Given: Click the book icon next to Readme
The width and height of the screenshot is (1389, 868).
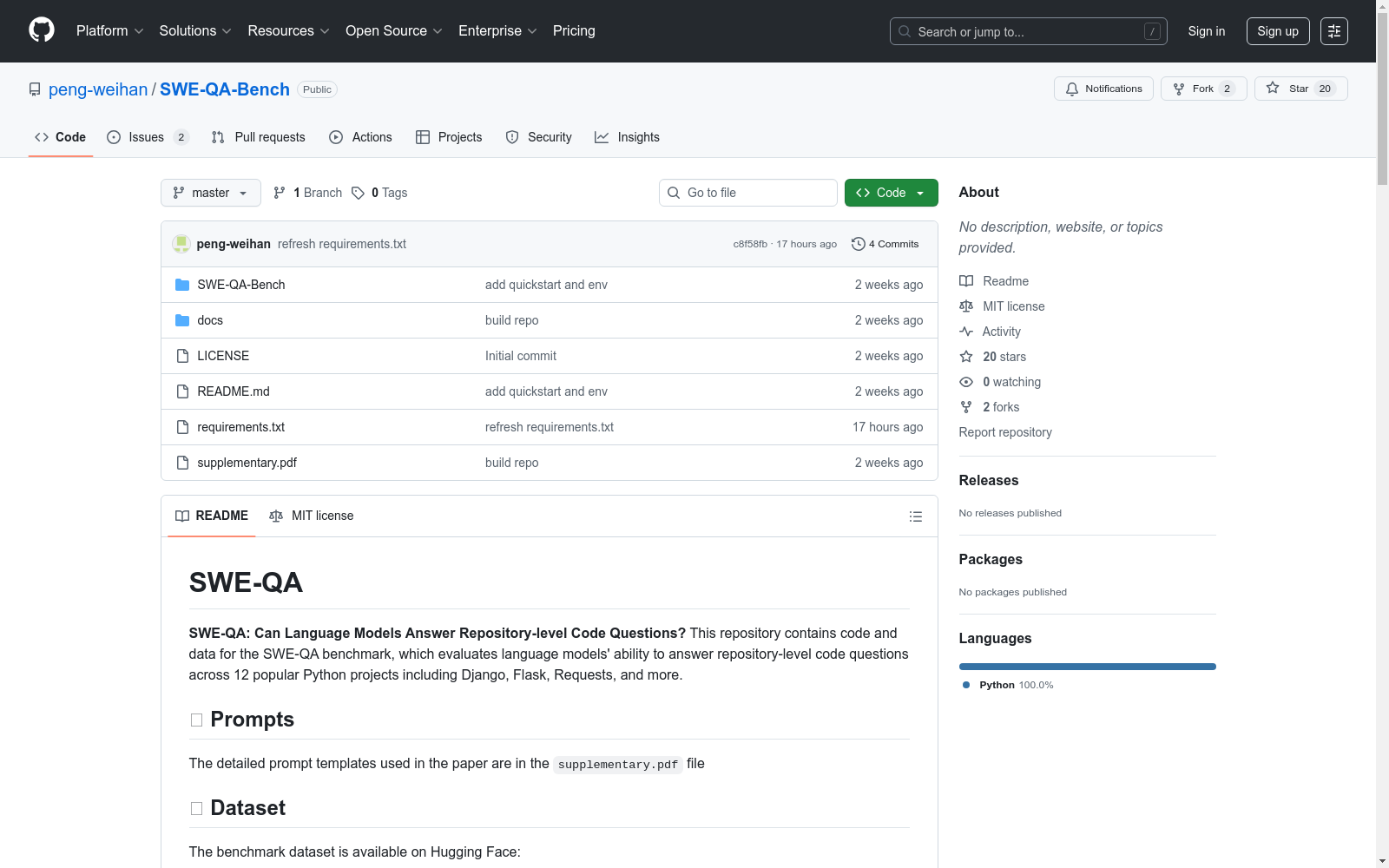Looking at the screenshot, I should pos(966,281).
